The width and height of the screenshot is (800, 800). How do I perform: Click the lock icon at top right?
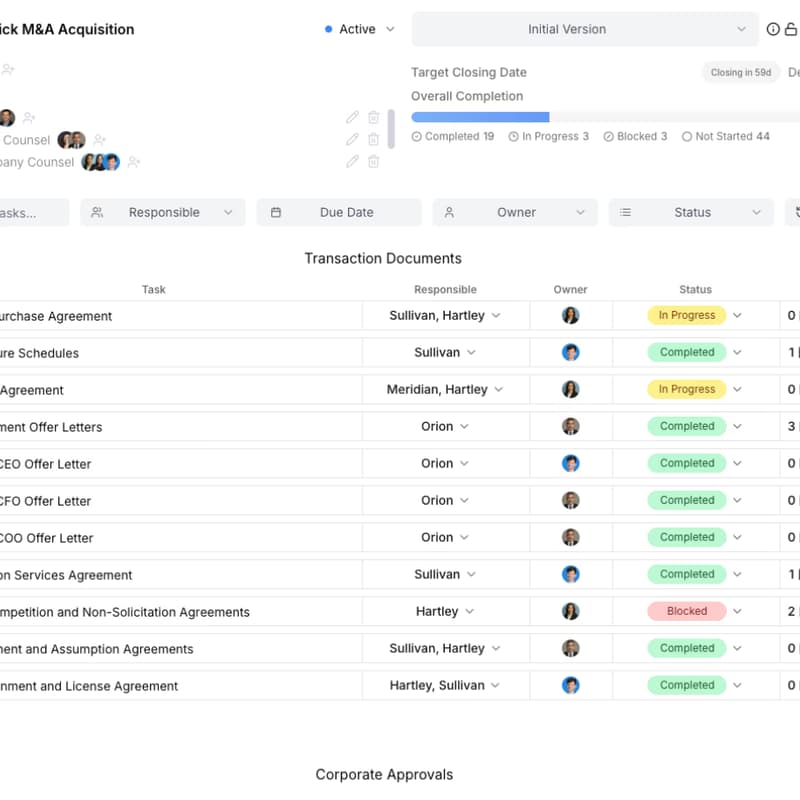click(x=792, y=29)
